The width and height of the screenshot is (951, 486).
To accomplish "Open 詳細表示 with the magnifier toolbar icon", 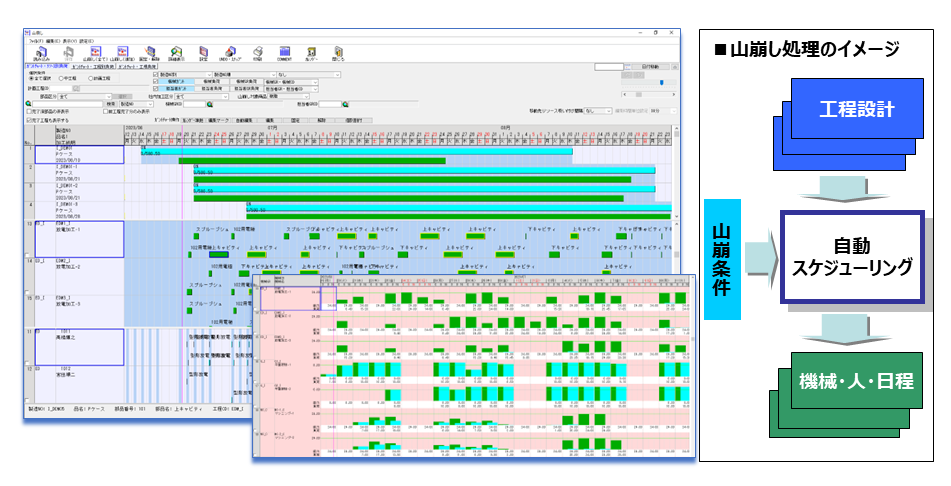I will (176, 53).
